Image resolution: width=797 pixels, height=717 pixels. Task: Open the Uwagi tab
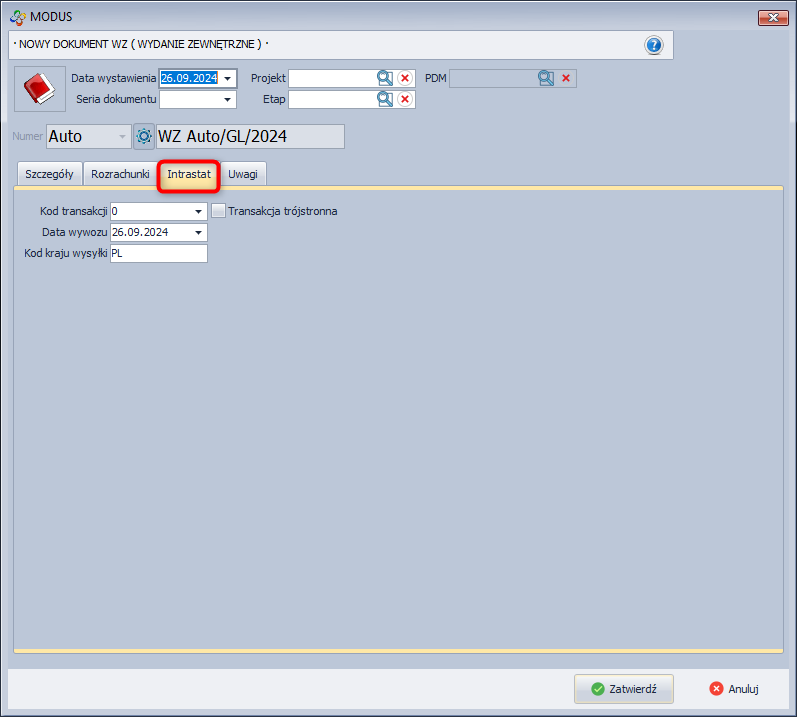click(x=243, y=174)
